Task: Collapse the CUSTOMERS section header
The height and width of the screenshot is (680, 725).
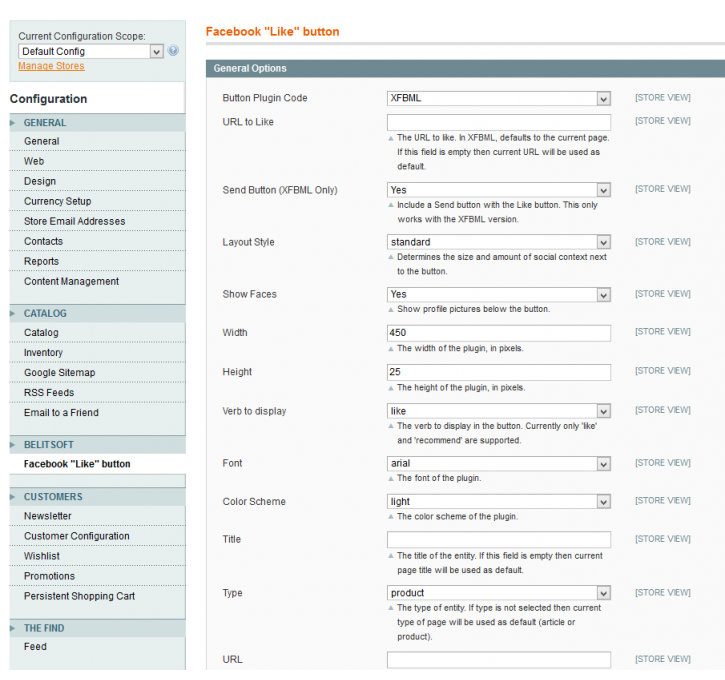Action: pos(97,496)
